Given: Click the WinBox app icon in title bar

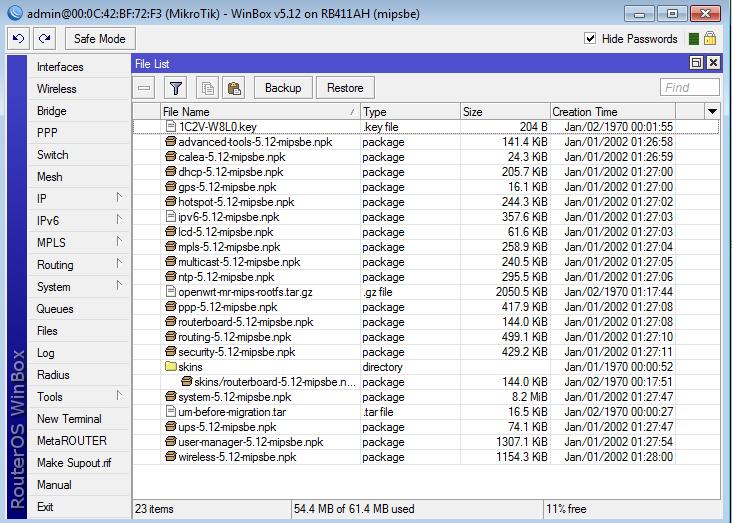Looking at the screenshot, I should [15, 13].
